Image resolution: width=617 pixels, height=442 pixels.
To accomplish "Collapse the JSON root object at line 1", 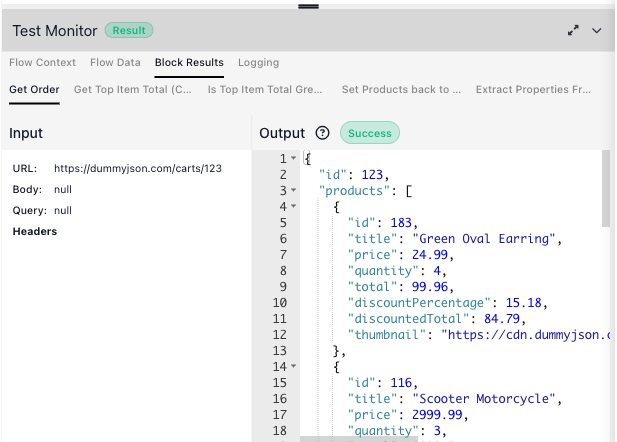I will pyautogui.click(x=294, y=158).
